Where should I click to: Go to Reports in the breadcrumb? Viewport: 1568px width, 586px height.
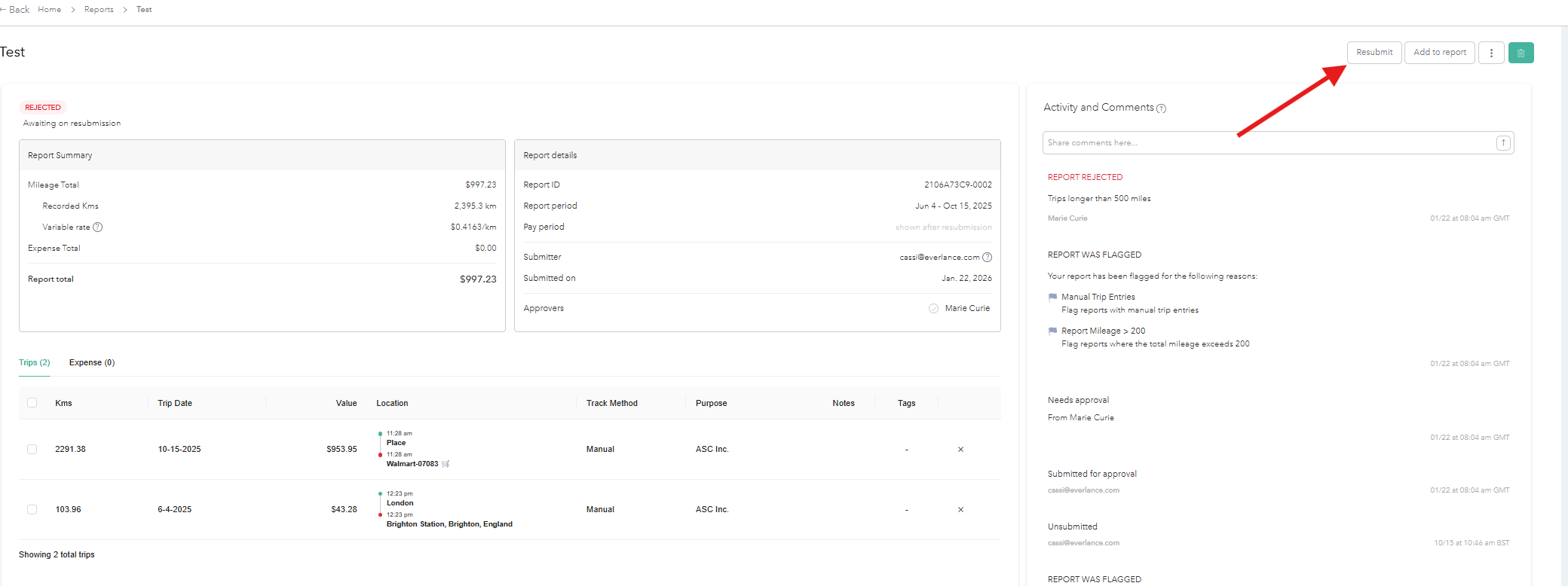pyautogui.click(x=99, y=10)
